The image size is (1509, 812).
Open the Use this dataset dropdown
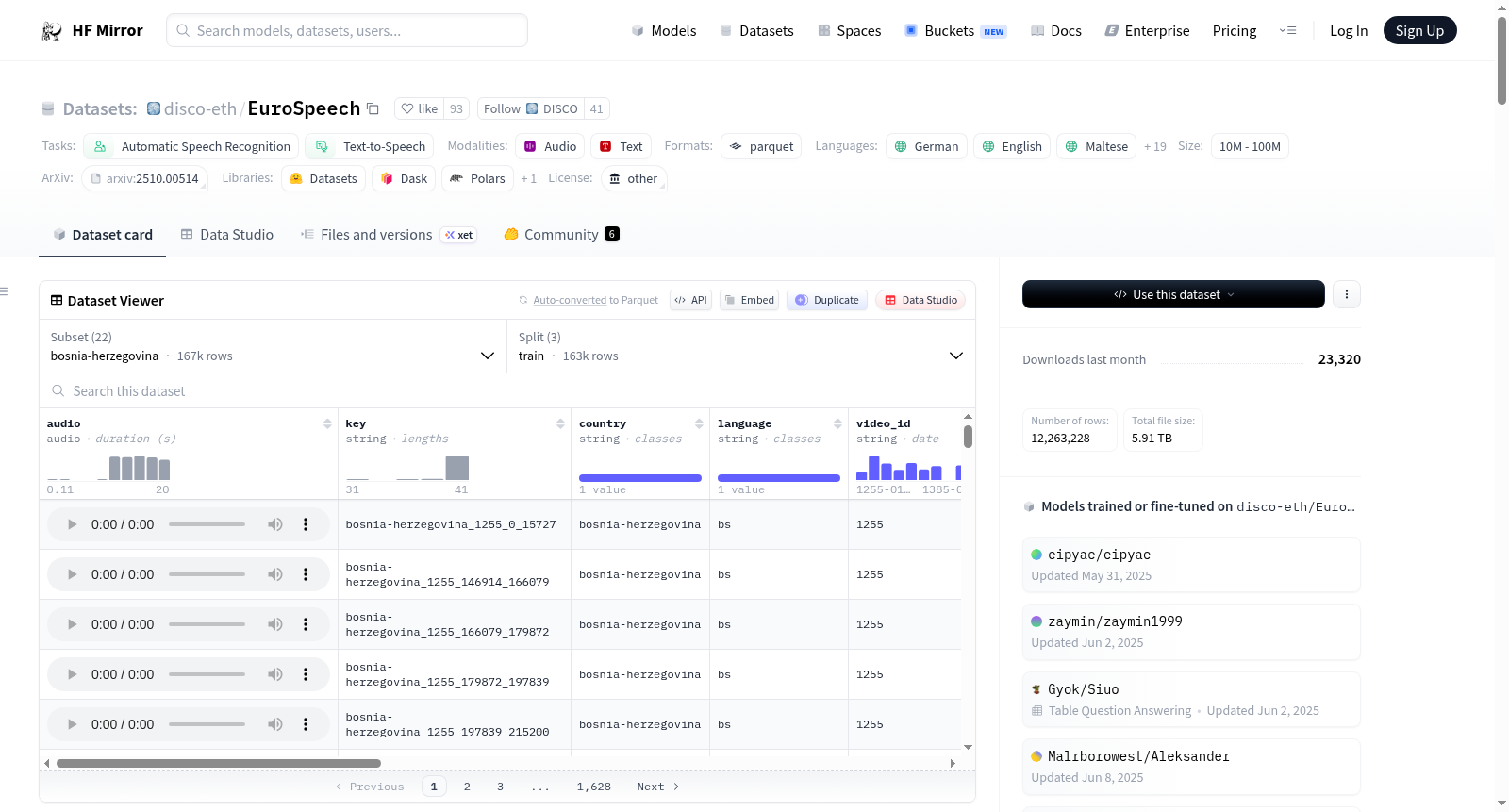[x=1173, y=294]
